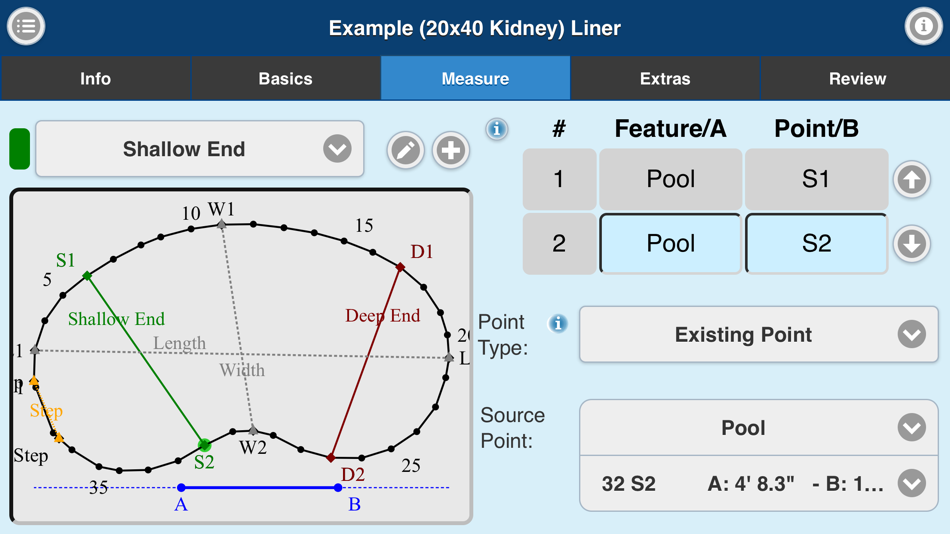Tap blue reference point B

click(338, 487)
